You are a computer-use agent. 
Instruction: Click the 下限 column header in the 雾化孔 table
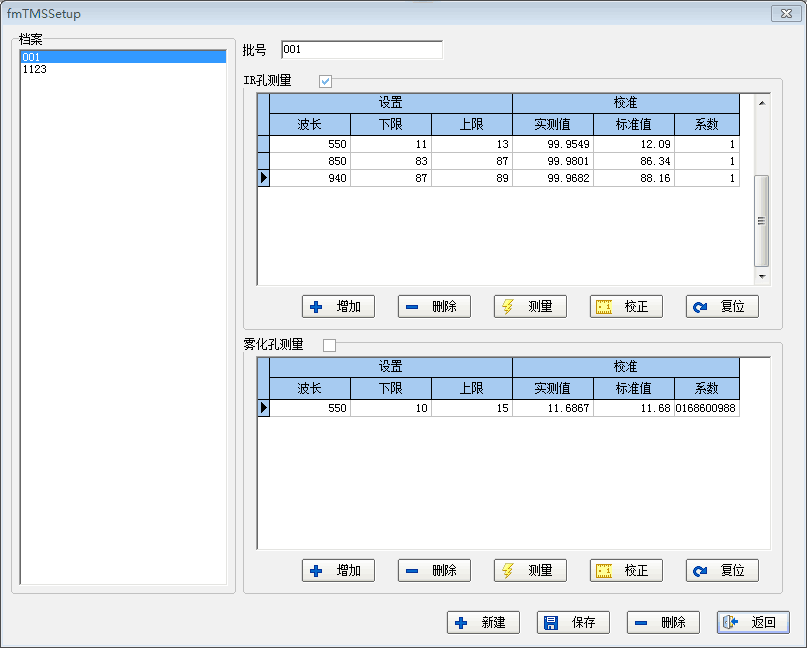(391, 389)
